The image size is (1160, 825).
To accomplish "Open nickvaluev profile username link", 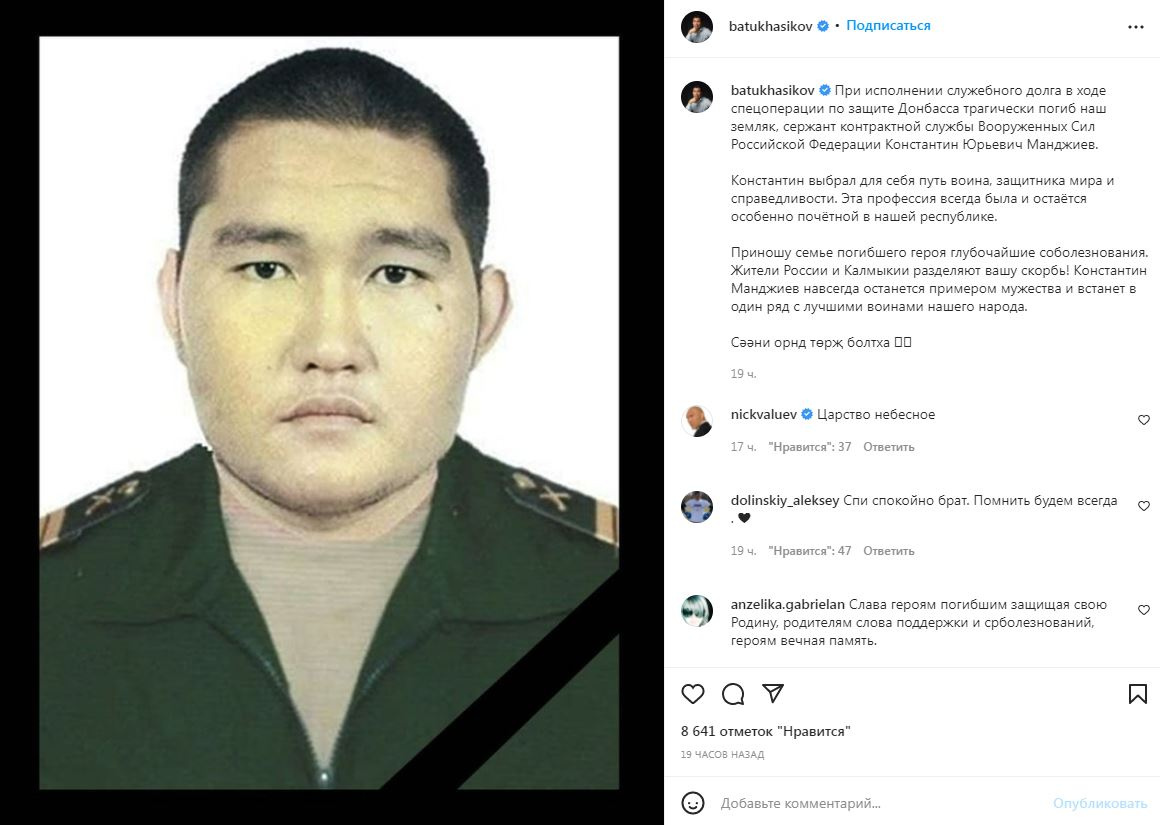I will pos(763,414).
